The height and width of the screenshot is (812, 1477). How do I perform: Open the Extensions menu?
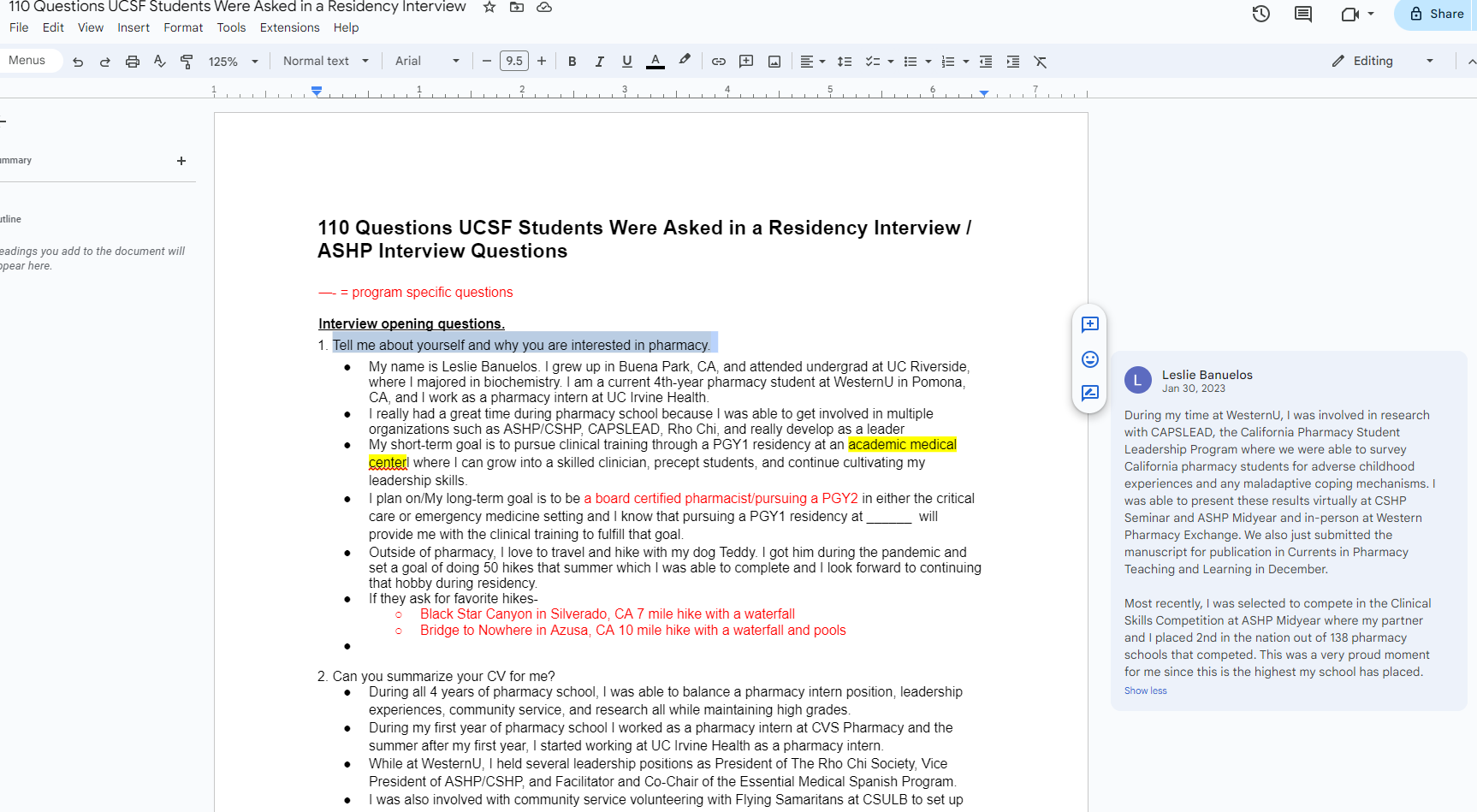point(289,27)
